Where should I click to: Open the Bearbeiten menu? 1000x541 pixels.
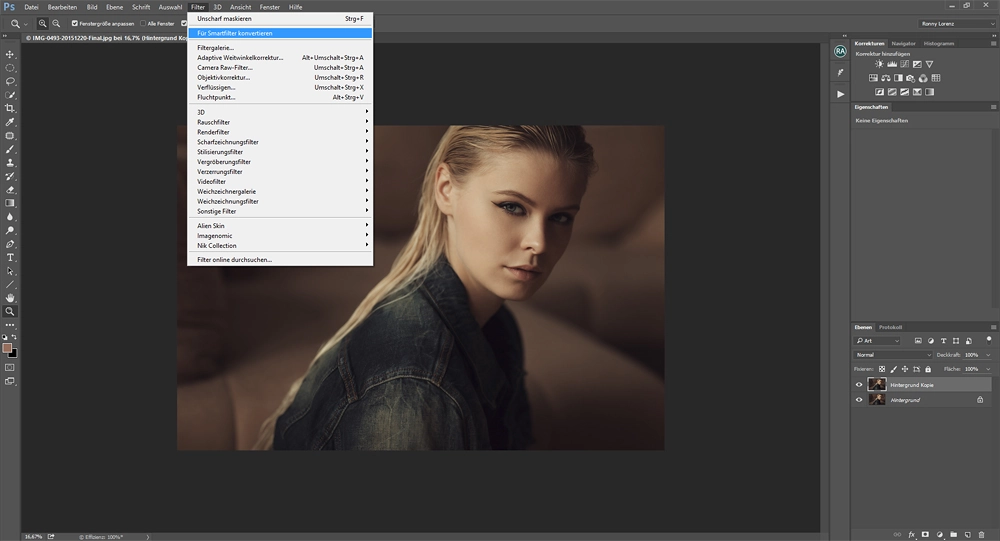click(x=62, y=7)
